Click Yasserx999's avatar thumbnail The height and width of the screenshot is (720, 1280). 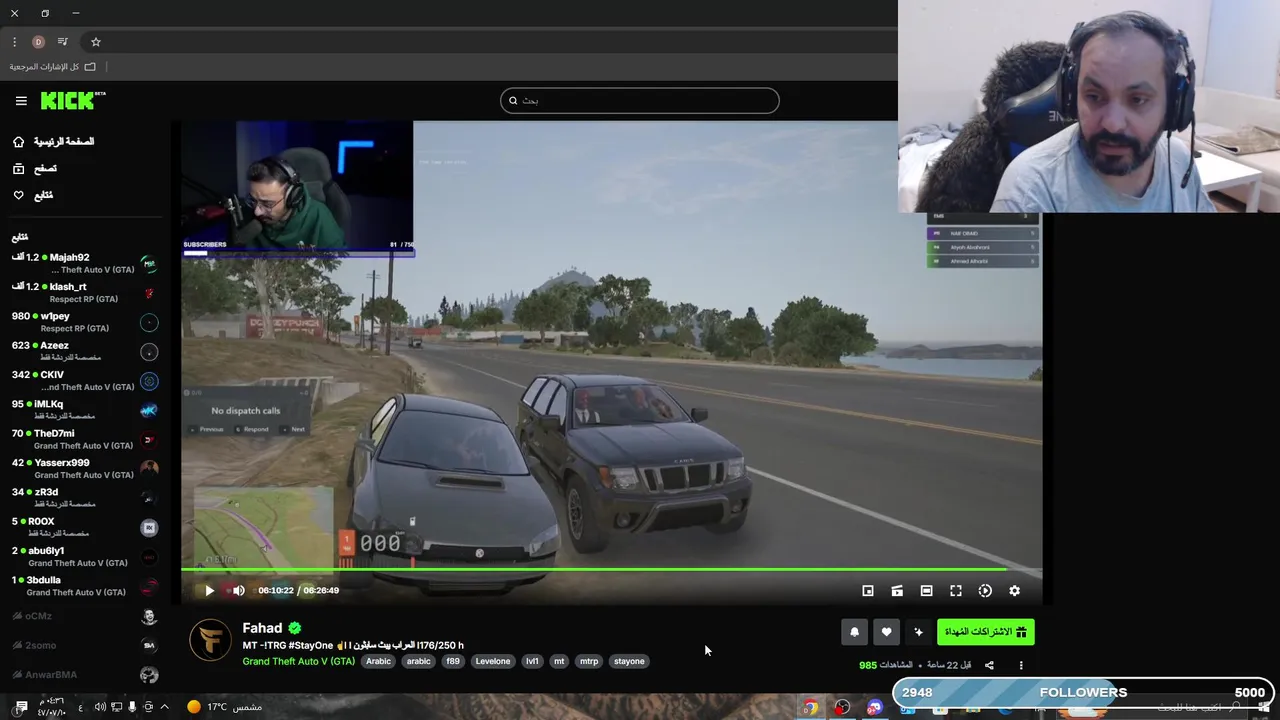tap(149, 469)
